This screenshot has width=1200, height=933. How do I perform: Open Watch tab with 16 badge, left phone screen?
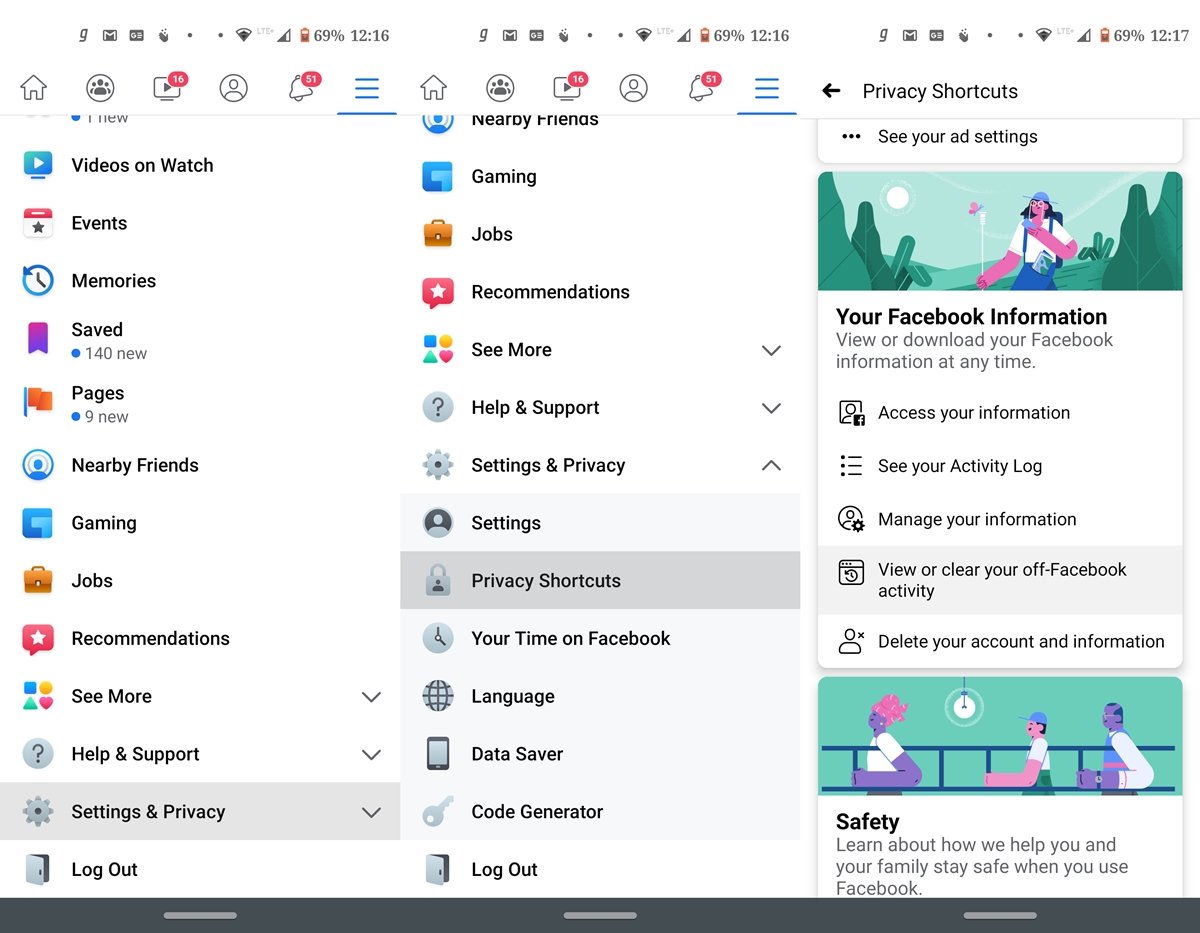pos(168,87)
